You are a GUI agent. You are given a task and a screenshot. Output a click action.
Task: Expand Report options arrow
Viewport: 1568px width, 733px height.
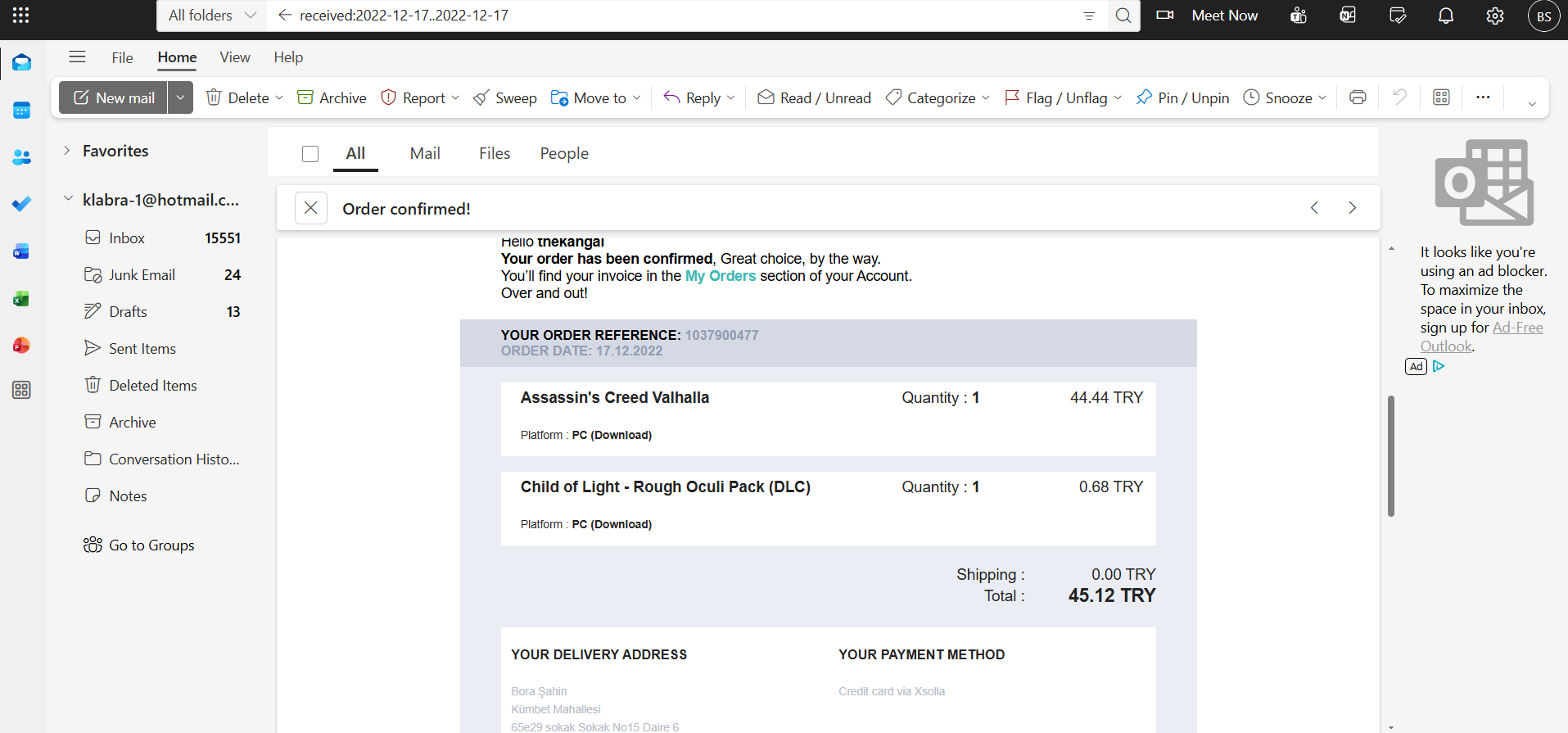pyautogui.click(x=455, y=97)
